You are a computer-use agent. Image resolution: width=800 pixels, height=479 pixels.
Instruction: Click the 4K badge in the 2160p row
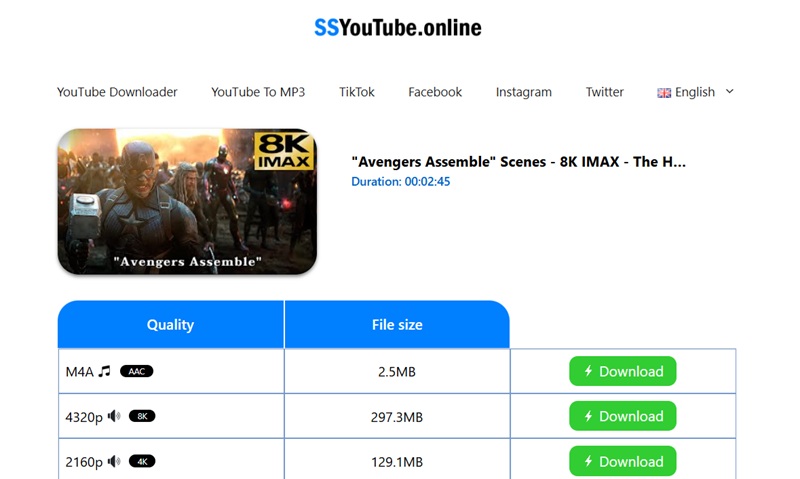click(x=142, y=461)
